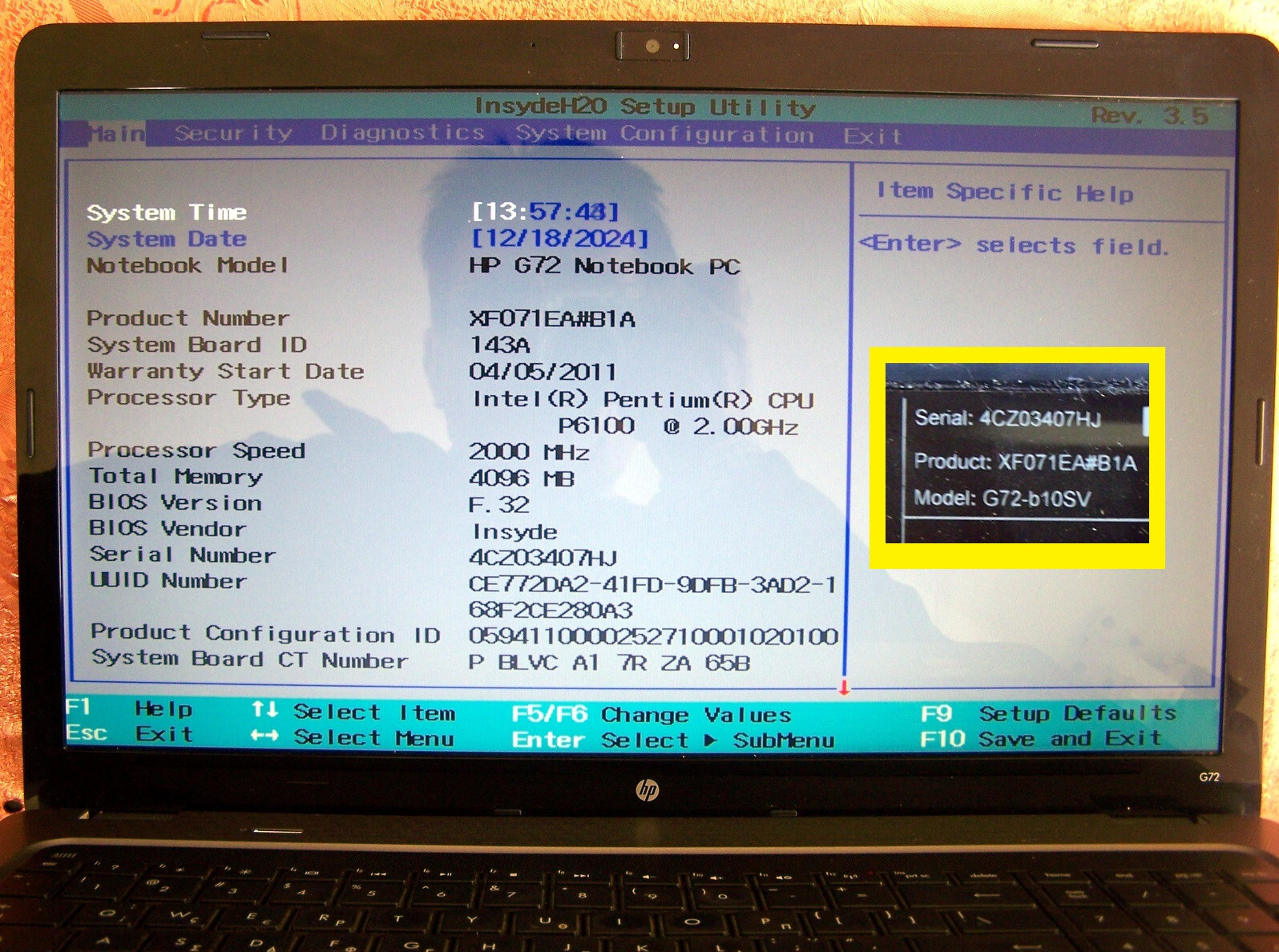The width and height of the screenshot is (1279, 952).
Task: Click the F9 Setup Defaults hint
Action: pos(1048,713)
